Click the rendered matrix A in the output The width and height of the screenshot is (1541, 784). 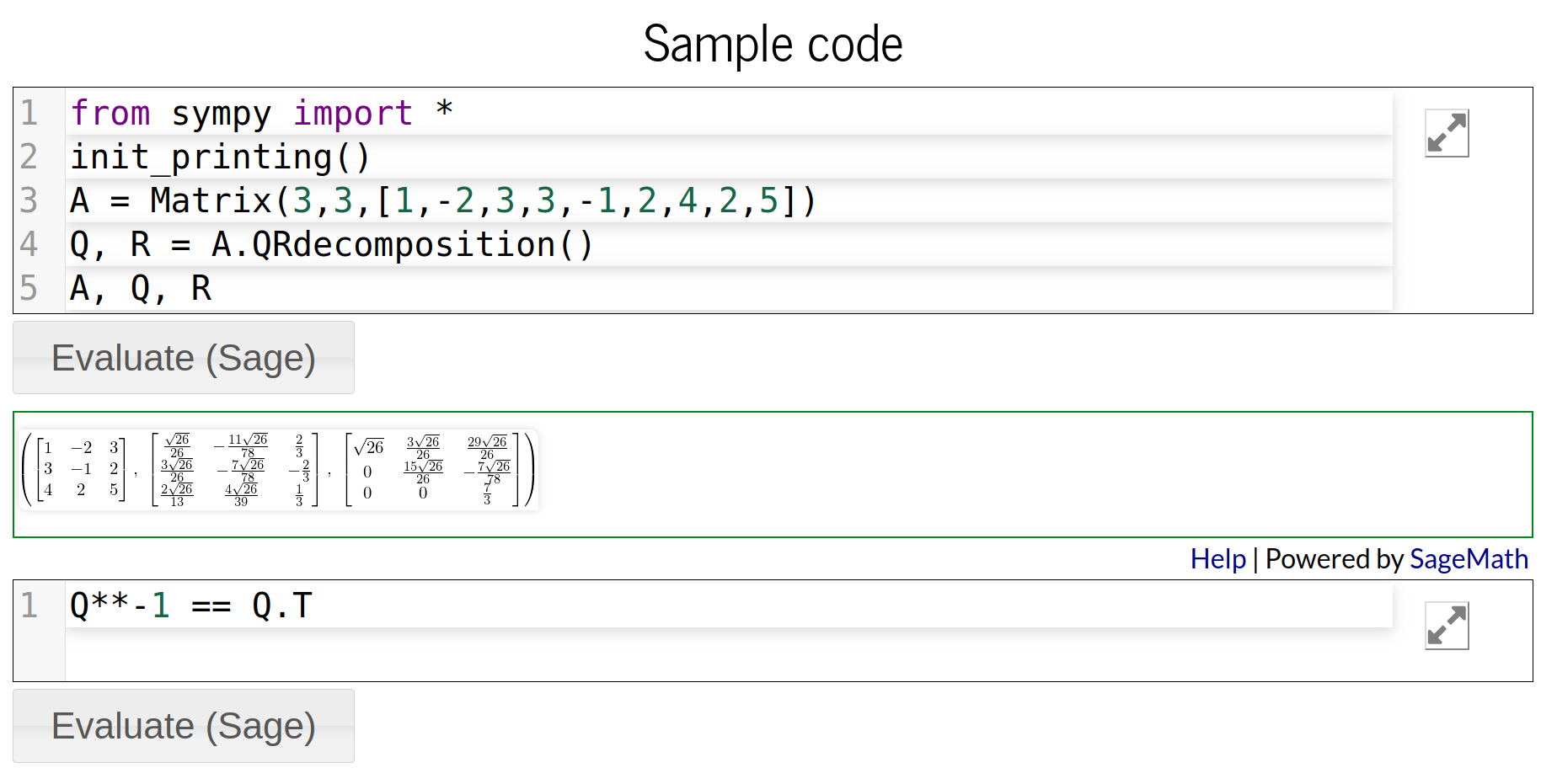[x=80, y=469]
